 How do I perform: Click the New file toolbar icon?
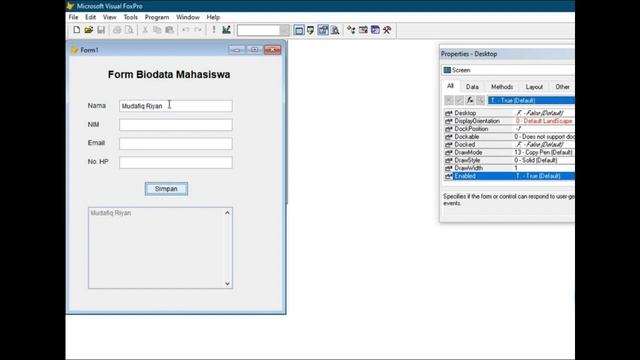pyautogui.click(x=76, y=30)
